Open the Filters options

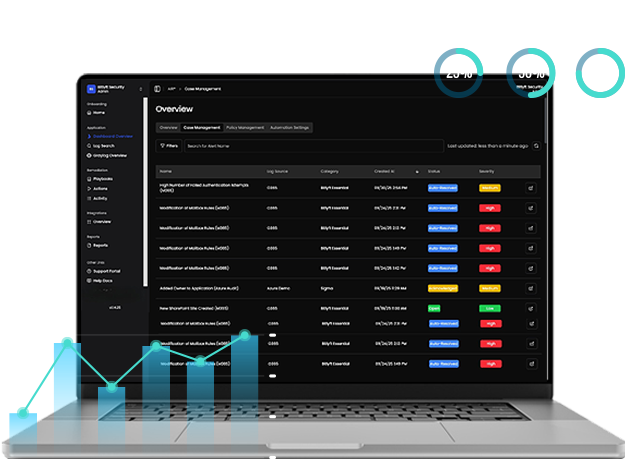coord(168,145)
